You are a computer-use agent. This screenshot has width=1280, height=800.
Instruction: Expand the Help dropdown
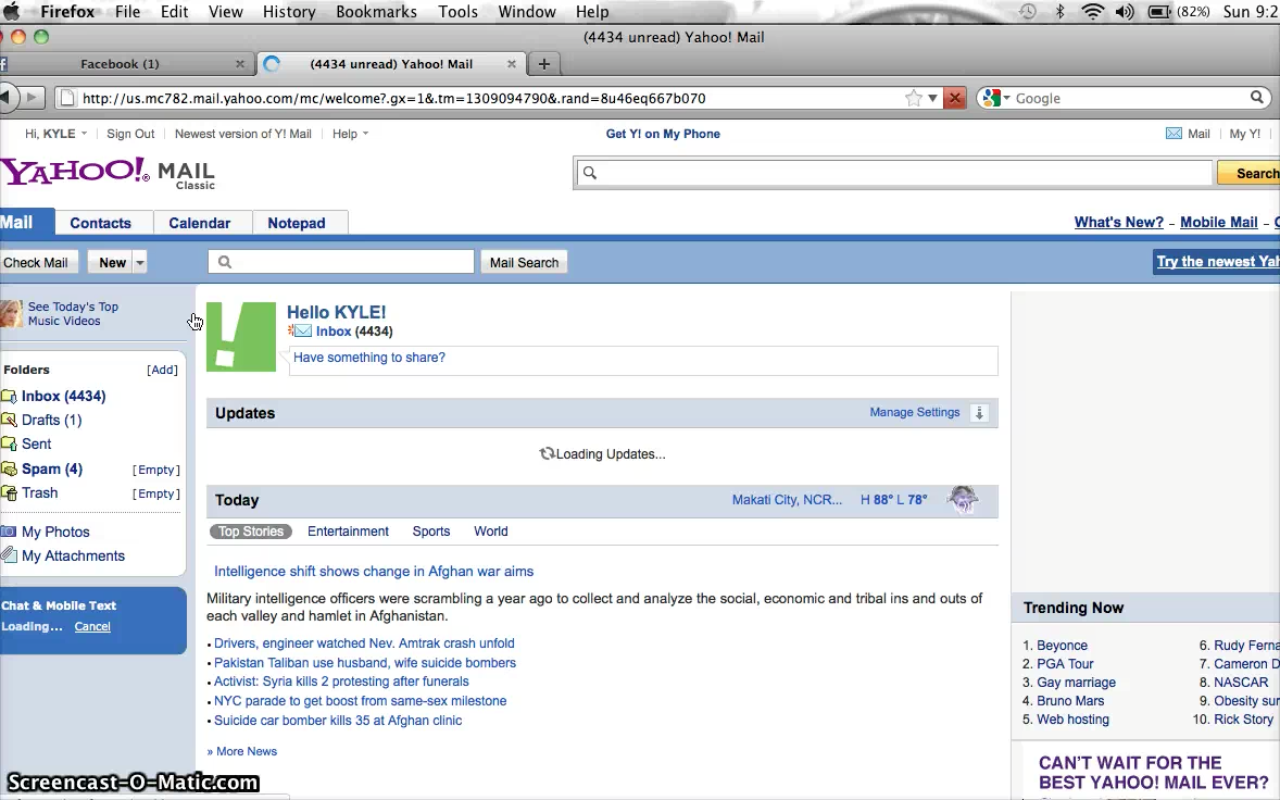click(350, 134)
